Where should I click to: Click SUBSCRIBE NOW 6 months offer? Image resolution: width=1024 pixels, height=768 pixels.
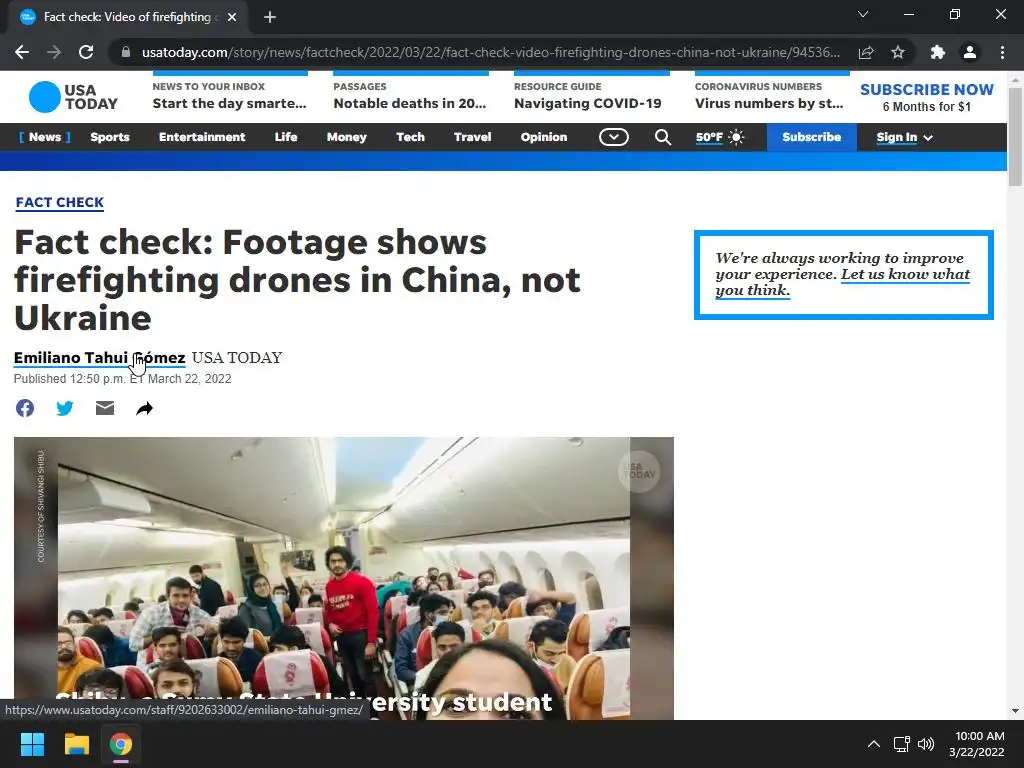tap(927, 97)
